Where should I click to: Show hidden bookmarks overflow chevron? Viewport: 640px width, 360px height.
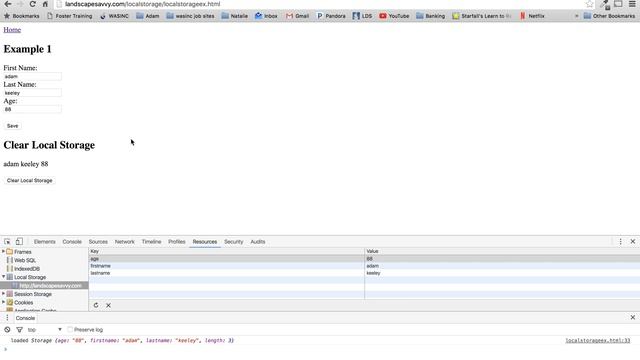(x=576, y=16)
